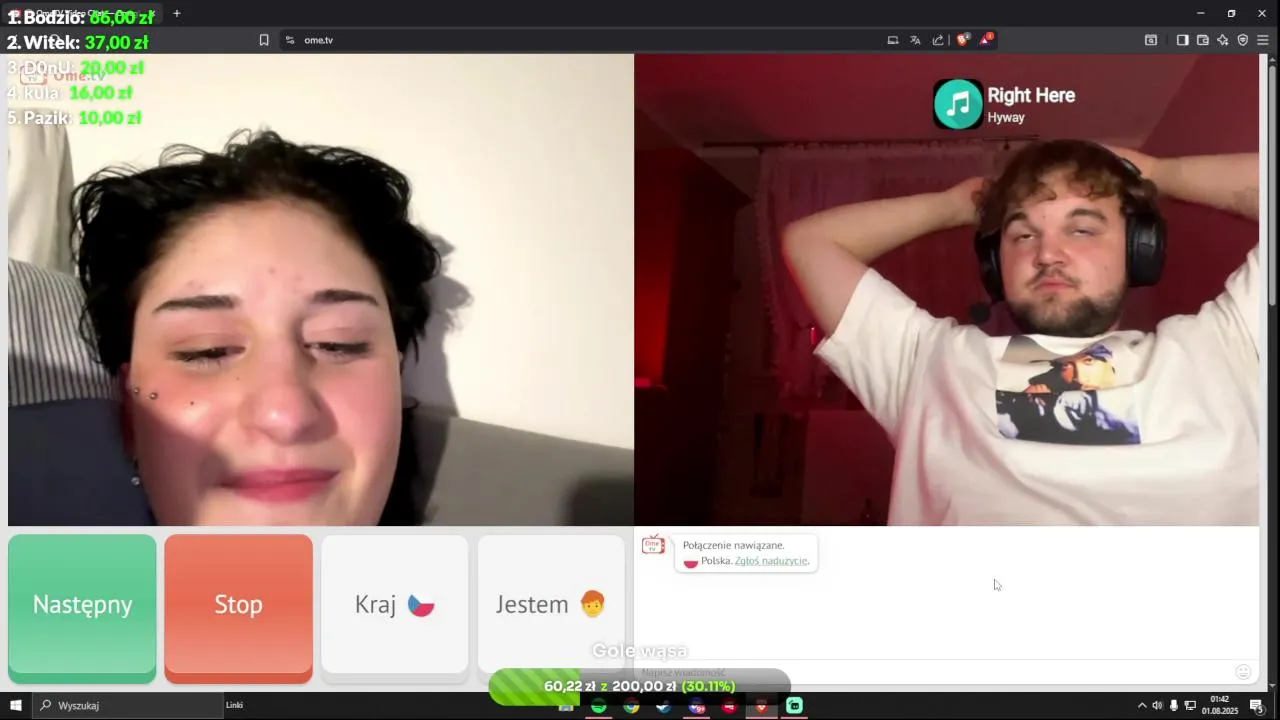This screenshot has width=1280, height=720.
Task: Click the share page icon
Action: pos(938,40)
